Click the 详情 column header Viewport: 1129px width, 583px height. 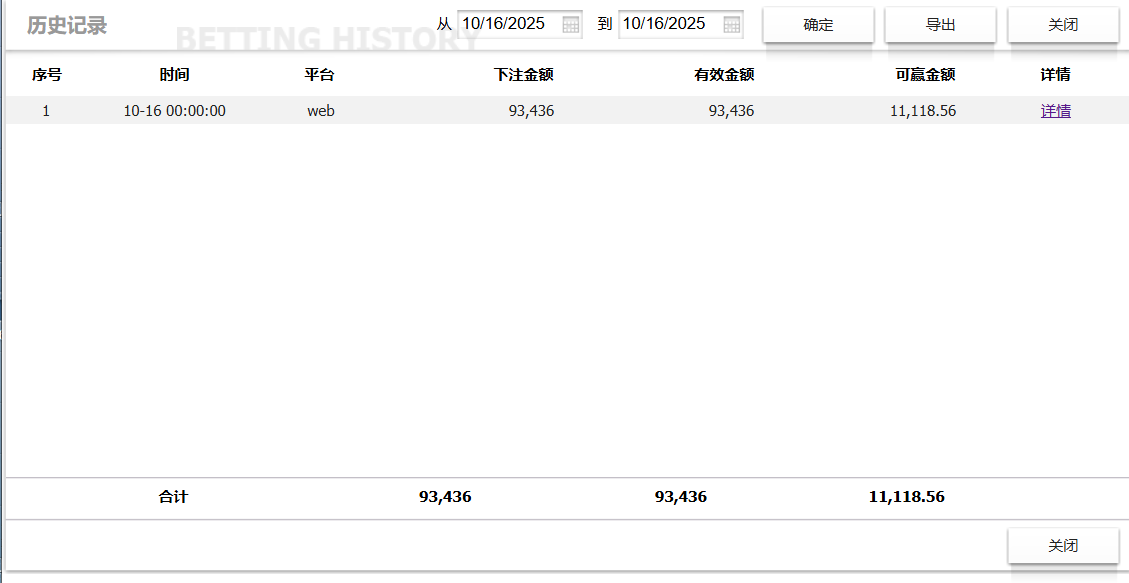click(x=1055, y=74)
